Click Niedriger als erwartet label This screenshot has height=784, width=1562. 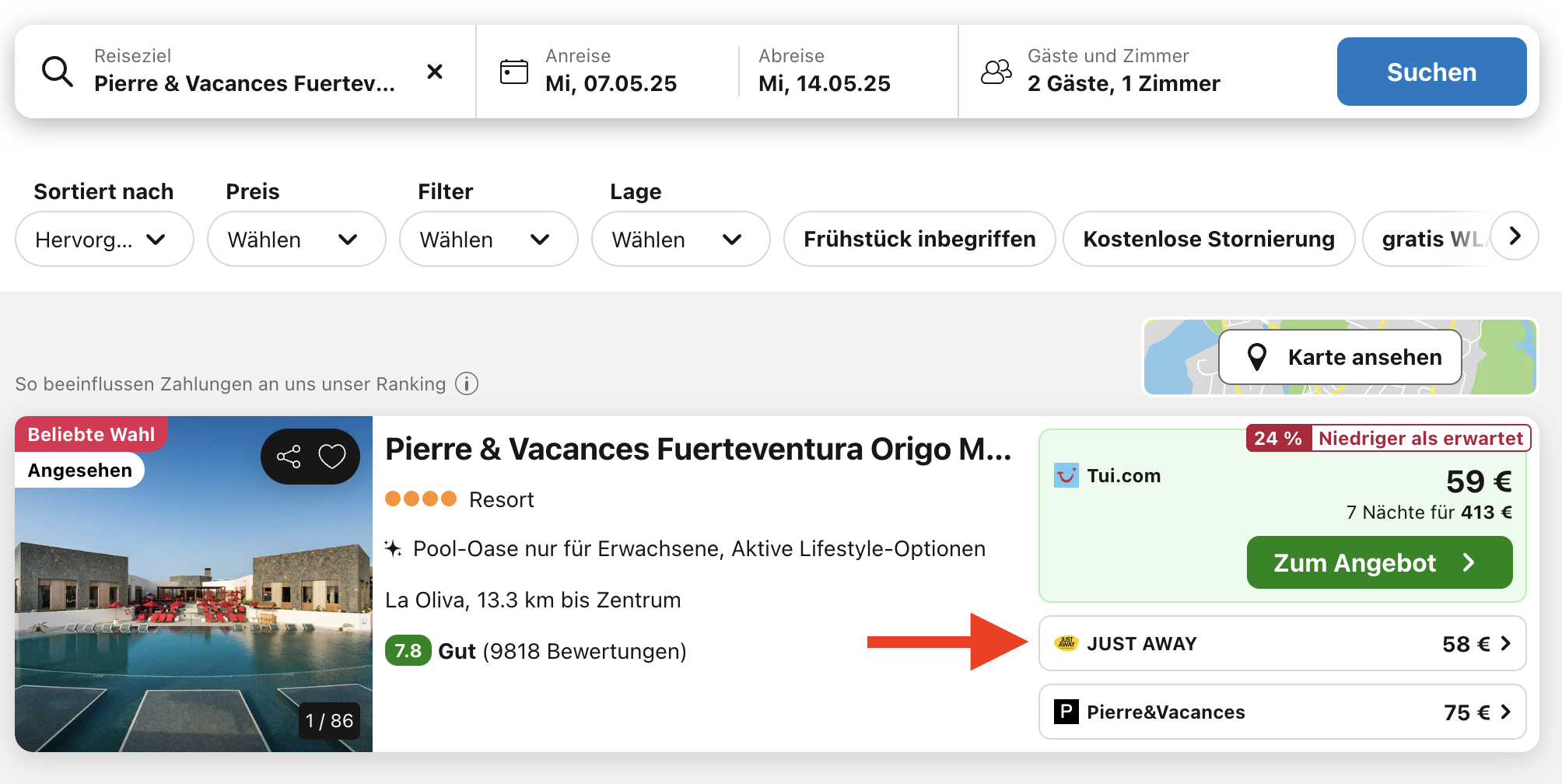click(x=1420, y=438)
